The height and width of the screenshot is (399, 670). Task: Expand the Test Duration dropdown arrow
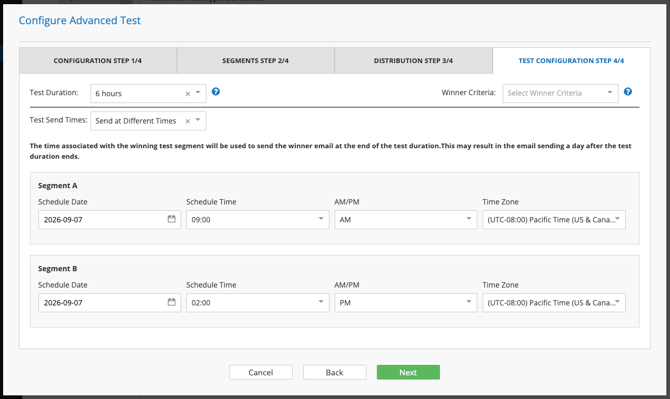(198, 93)
